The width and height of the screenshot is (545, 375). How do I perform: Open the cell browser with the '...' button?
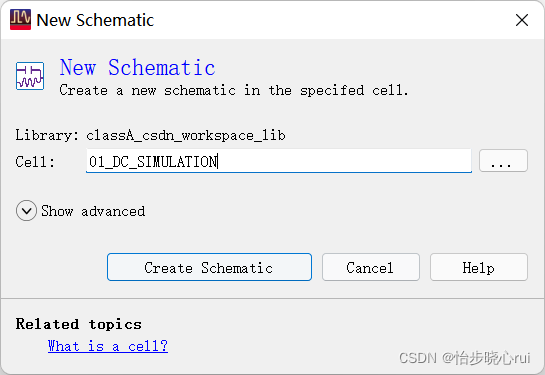[x=503, y=161]
